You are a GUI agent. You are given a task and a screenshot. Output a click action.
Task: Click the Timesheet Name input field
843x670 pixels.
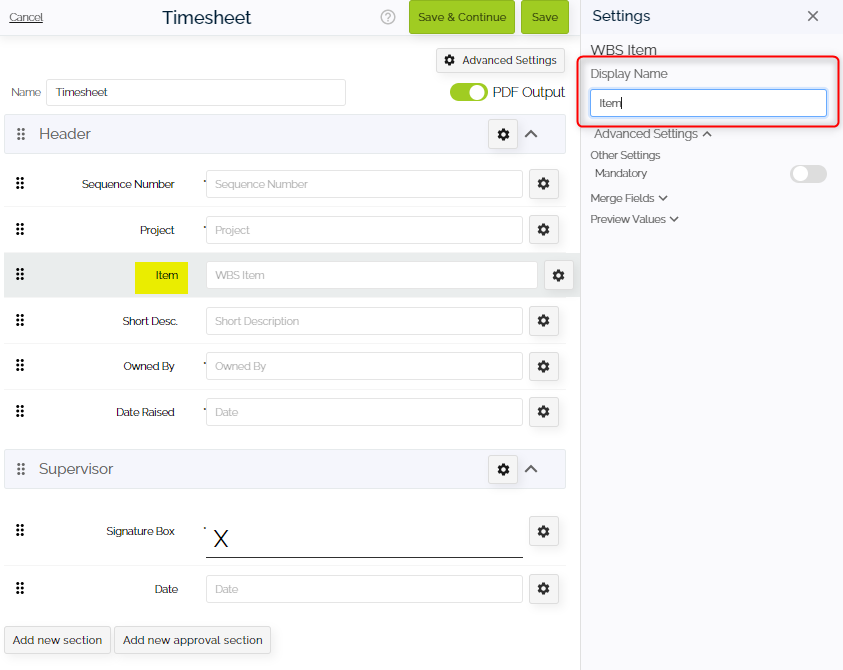(196, 92)
